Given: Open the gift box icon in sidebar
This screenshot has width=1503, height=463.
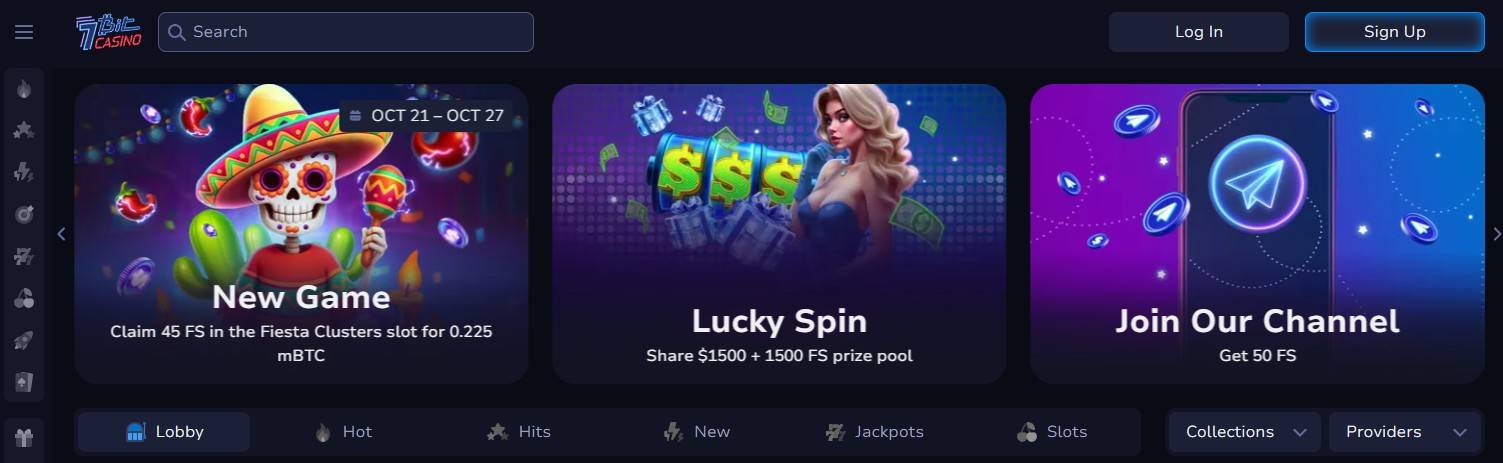Looking at the screenshot, I should [24, 436].
